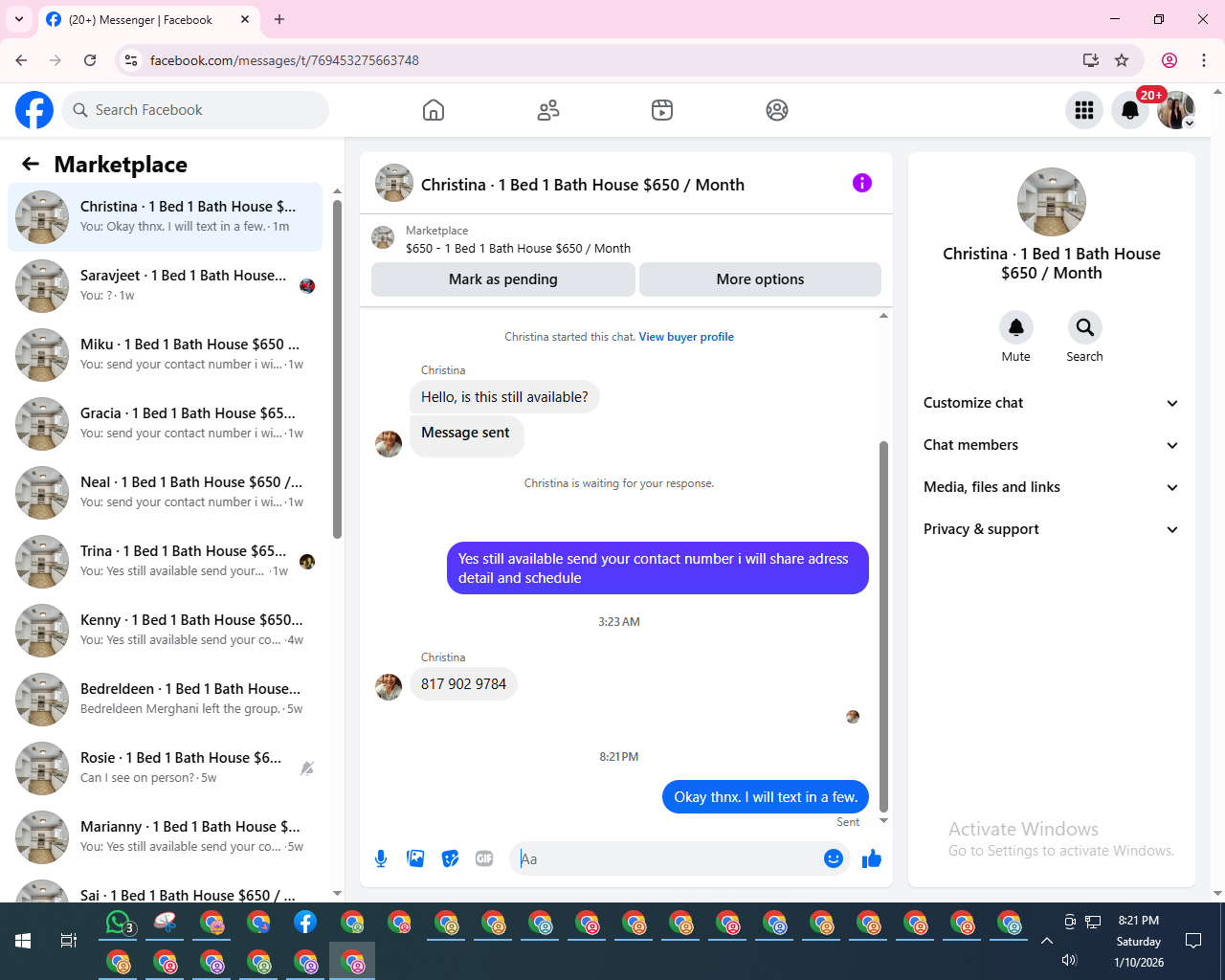Viewport: 1225px width, 980px height.
Task: Click the chat messages scrollbar
Action: click(883, 627)
